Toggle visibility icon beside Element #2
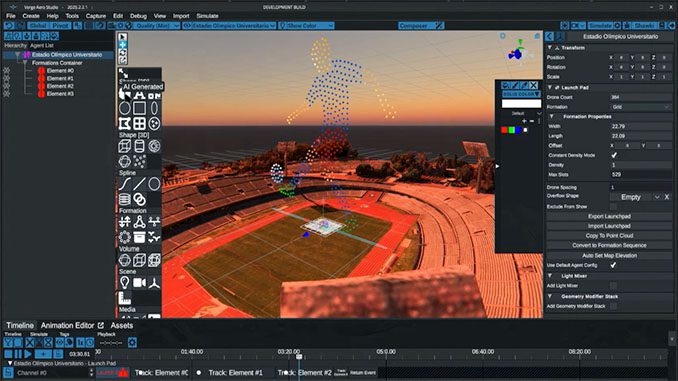The image size is (678, 381). point(6,86)
